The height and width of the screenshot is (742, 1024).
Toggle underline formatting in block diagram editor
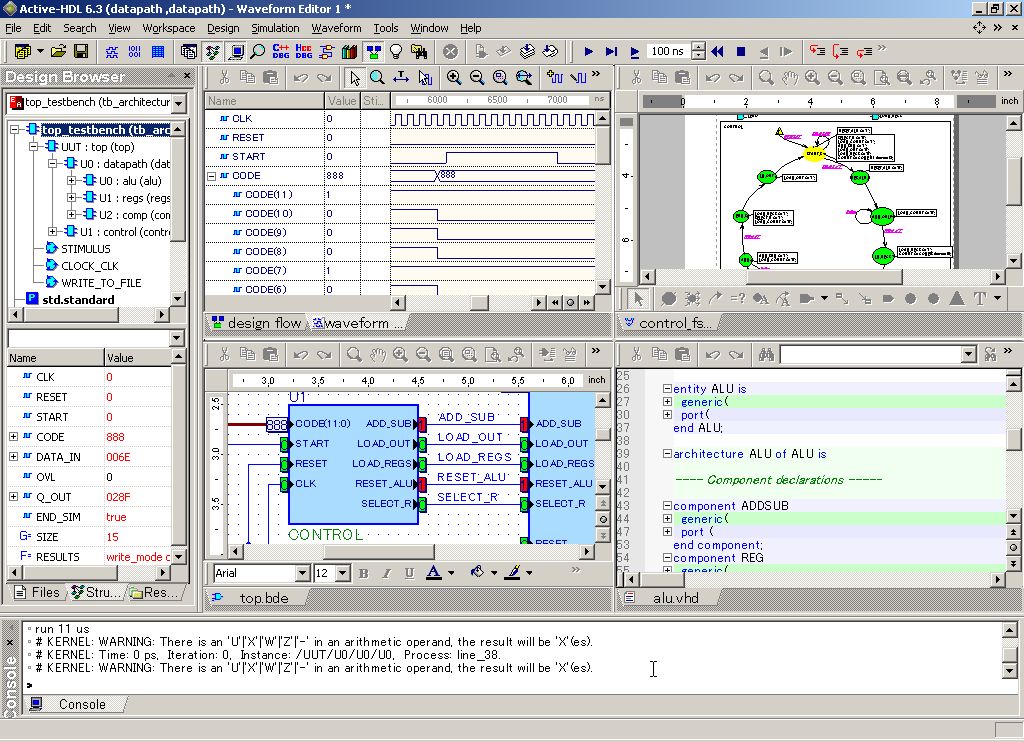(409, 573)
